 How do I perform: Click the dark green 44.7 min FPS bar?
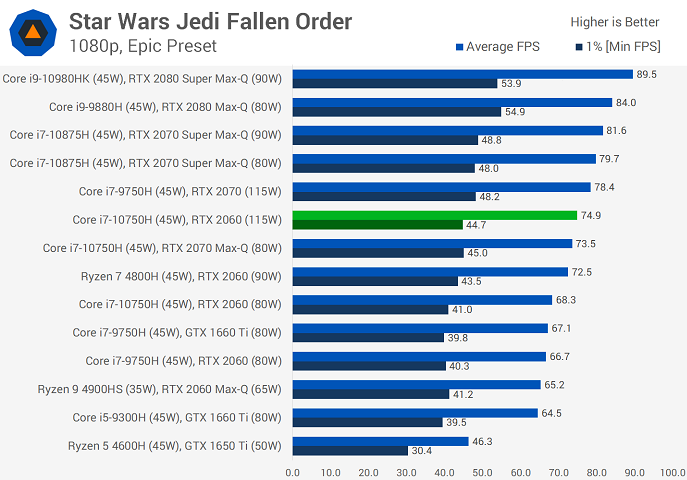(x=378, y=225)
